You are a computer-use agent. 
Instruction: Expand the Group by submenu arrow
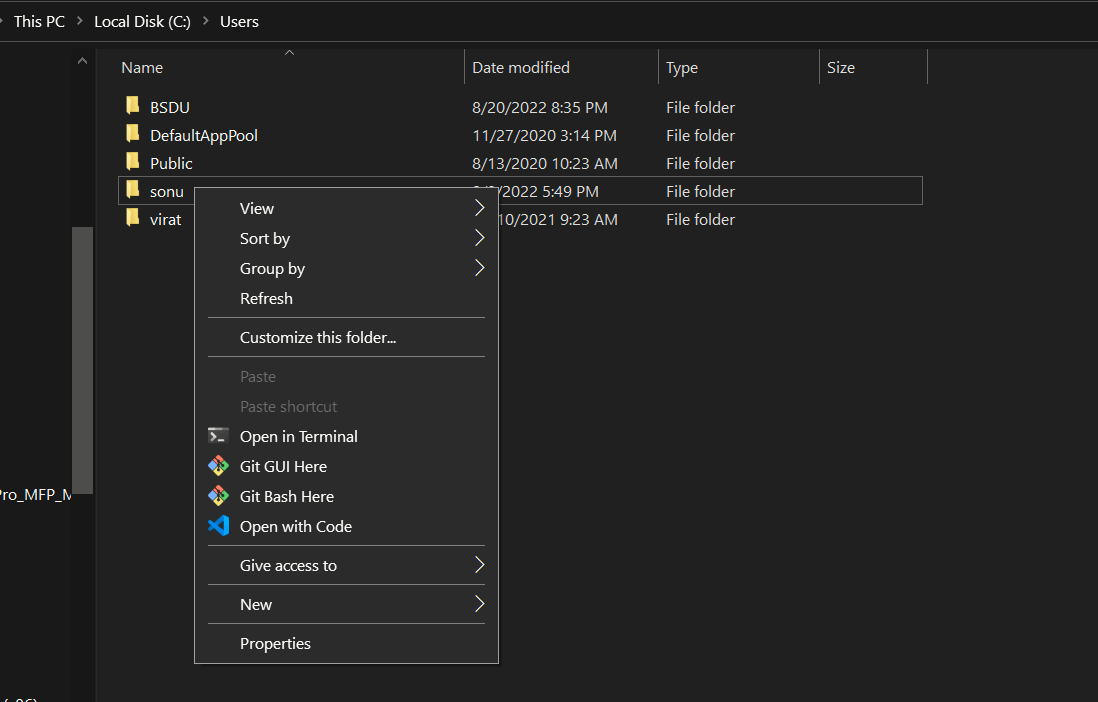pos(479,268)
